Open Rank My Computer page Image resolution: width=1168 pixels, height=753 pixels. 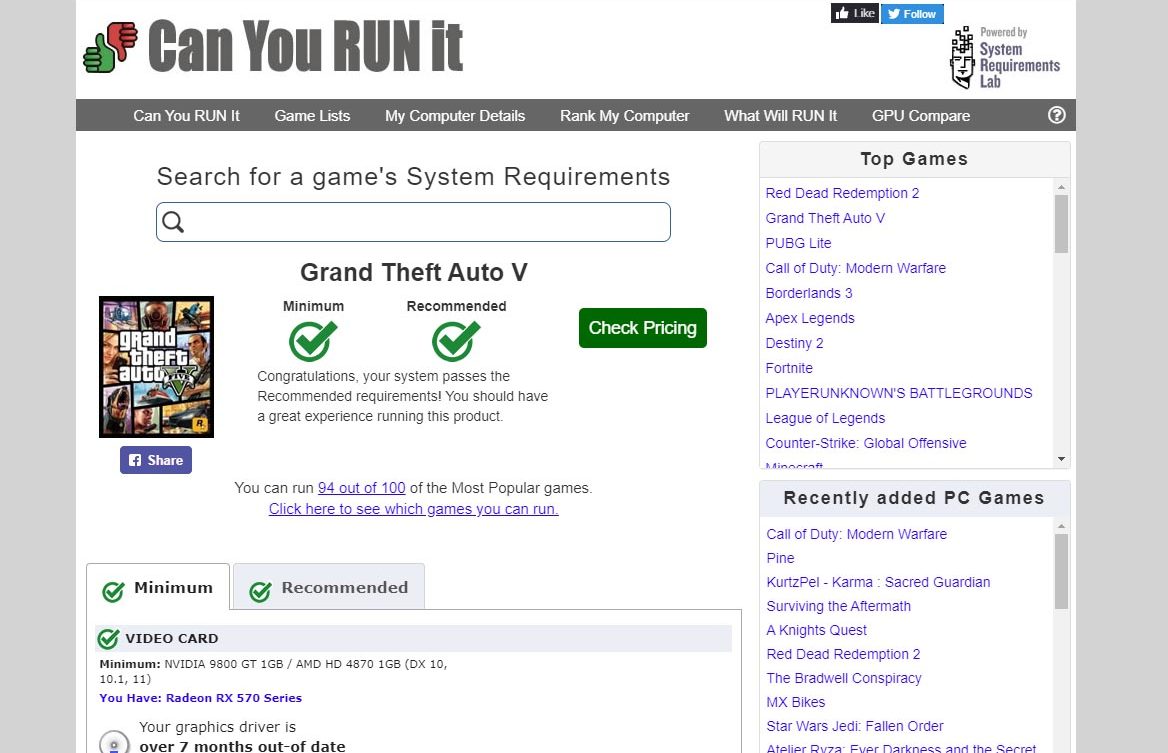625,115
